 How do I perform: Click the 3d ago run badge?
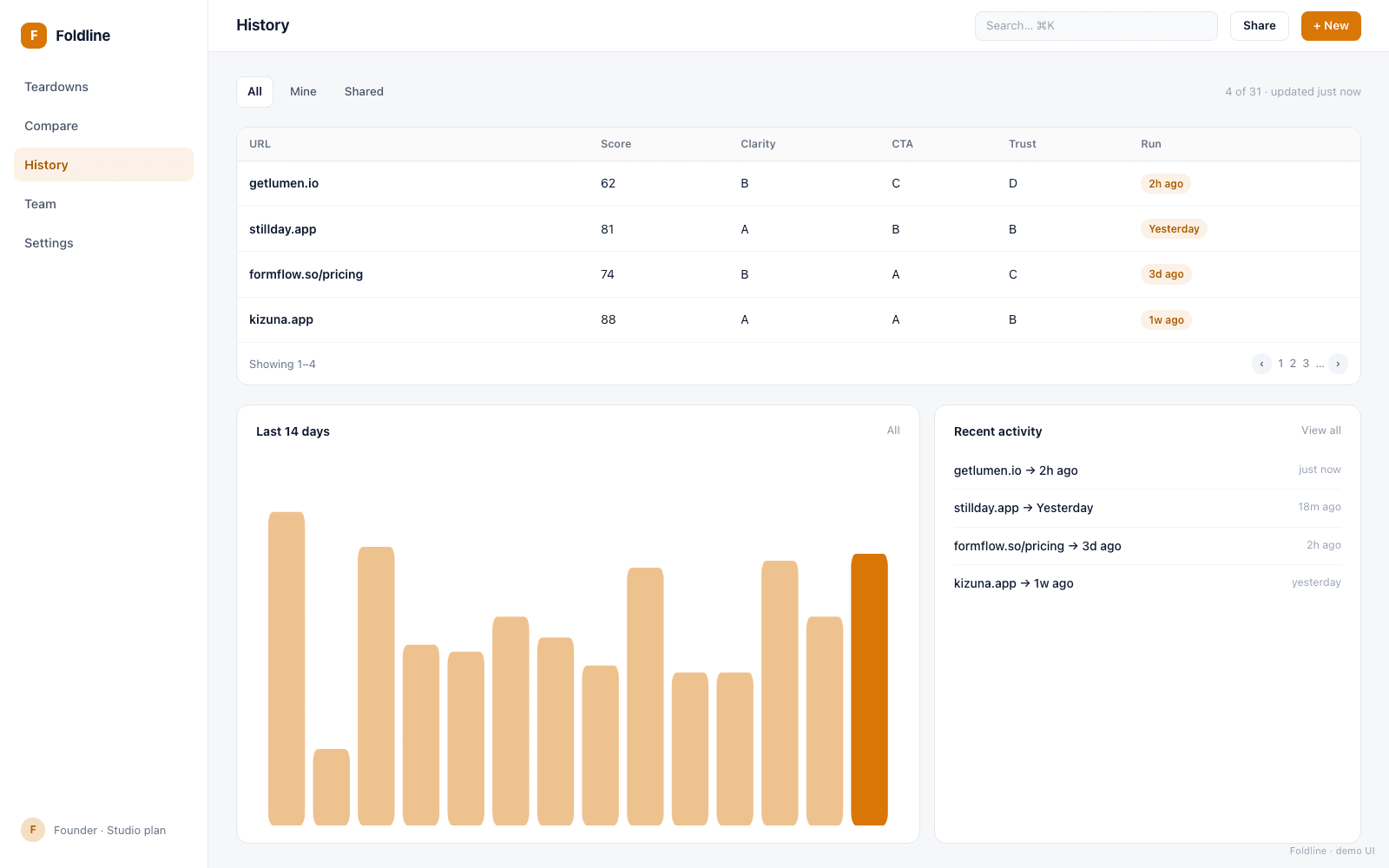pos(1166,274)
